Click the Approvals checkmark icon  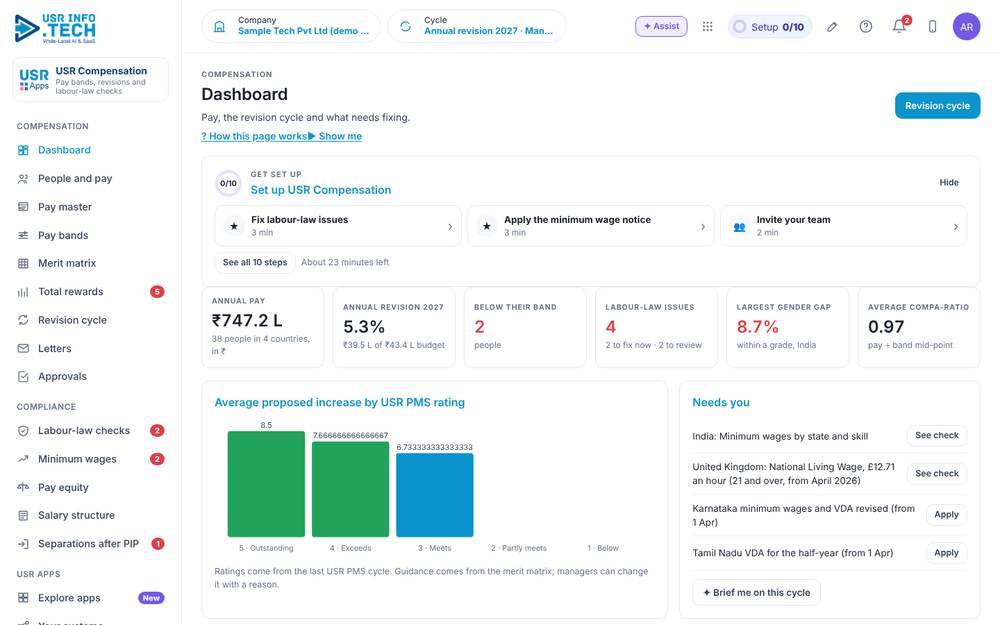pos(23,376)
